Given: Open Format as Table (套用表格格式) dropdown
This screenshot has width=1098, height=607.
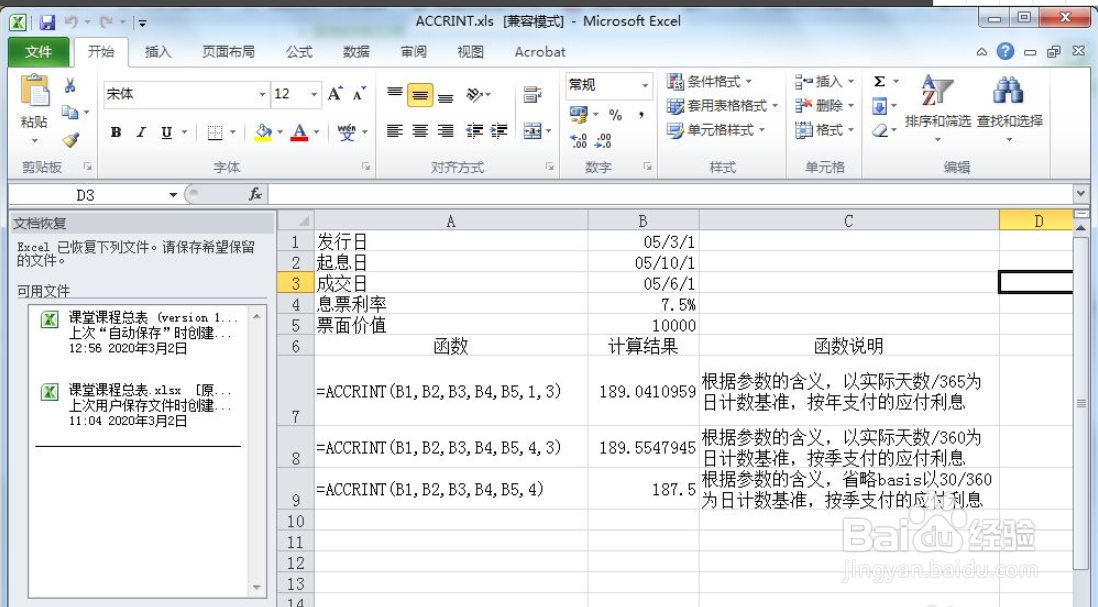Looking at the screenshot, I should pyautogui.click(x=722, y=106).
